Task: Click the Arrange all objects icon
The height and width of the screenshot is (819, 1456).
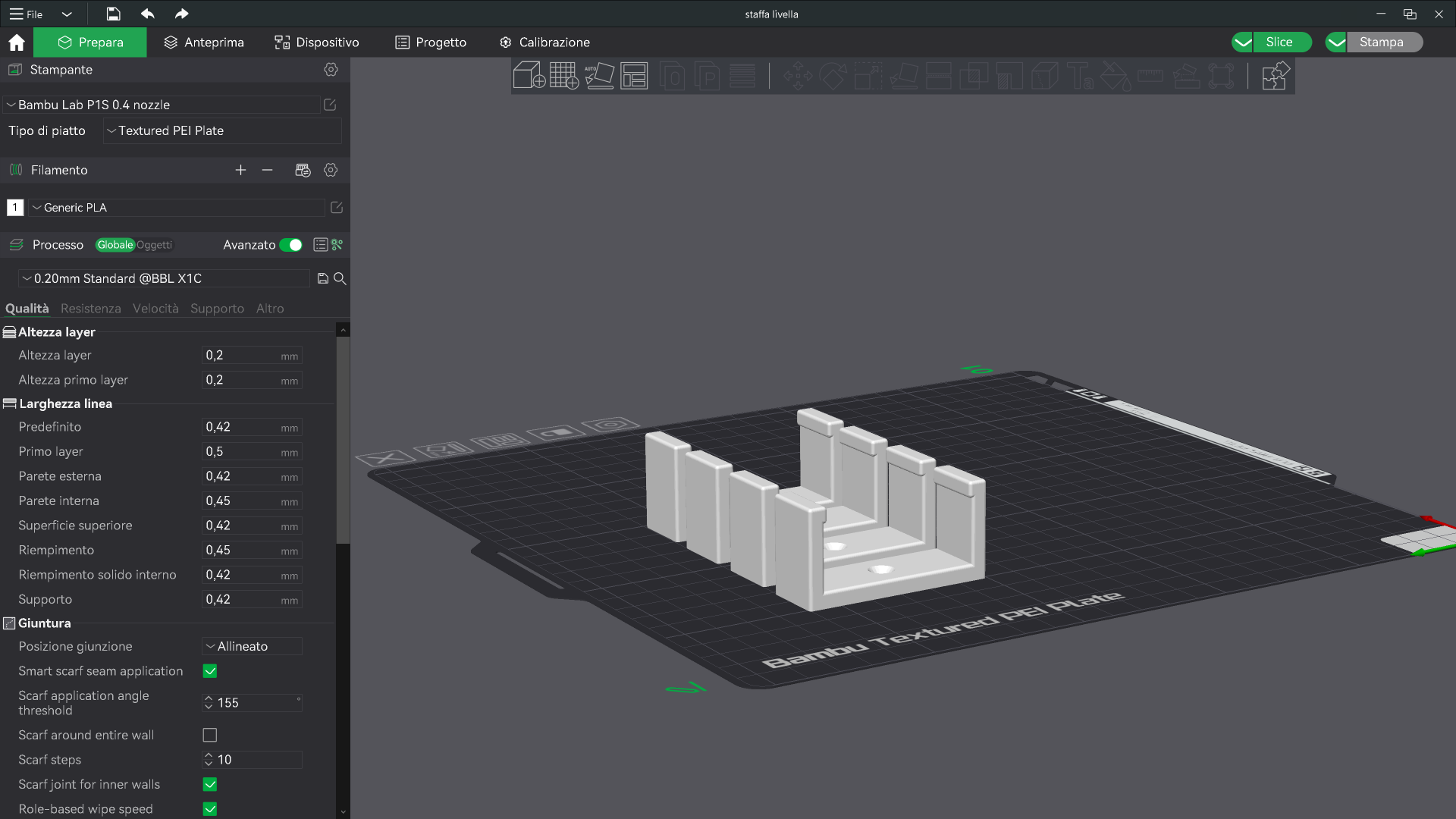Action: 634,76
